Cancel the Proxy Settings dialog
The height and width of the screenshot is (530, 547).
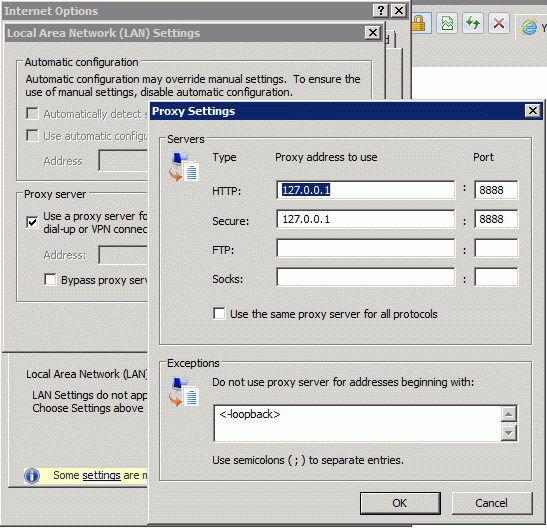point(492,503)
